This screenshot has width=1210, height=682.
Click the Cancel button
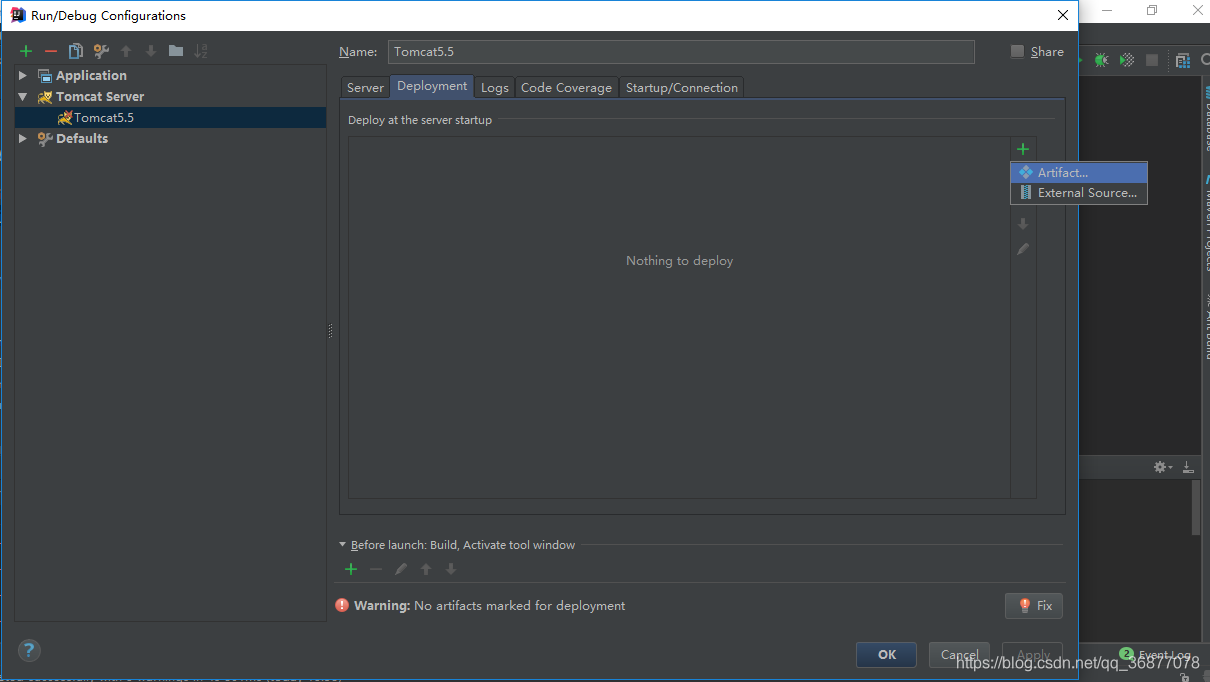(x=960, y=654)
